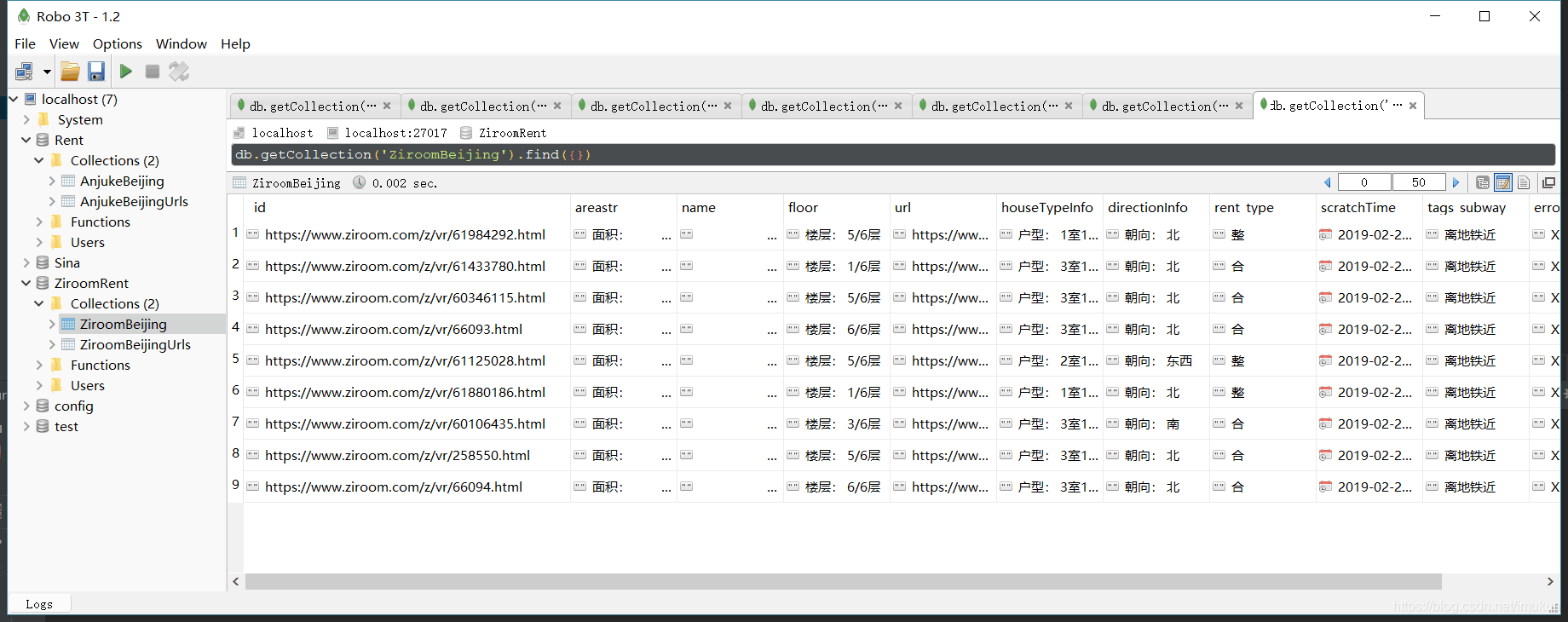Open the Window menu
The height and width of the screenshot is (622, 1568).
click(181, 43)
